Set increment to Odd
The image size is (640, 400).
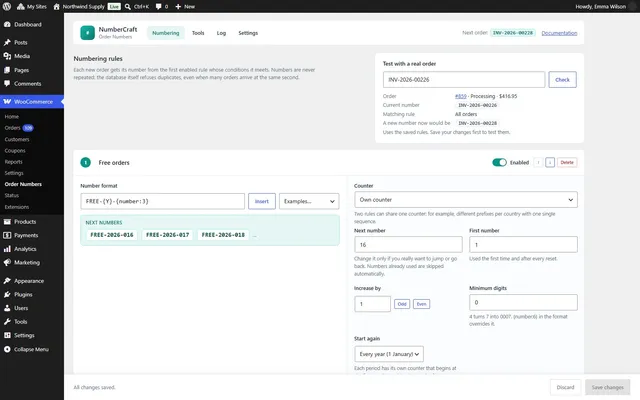click(x=402, y=304)
